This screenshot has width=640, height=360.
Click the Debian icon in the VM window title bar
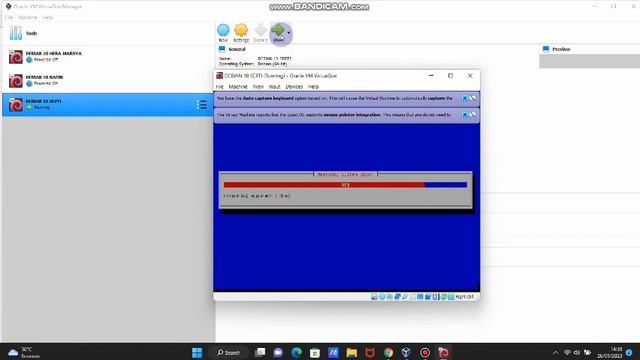click(220, 76)
